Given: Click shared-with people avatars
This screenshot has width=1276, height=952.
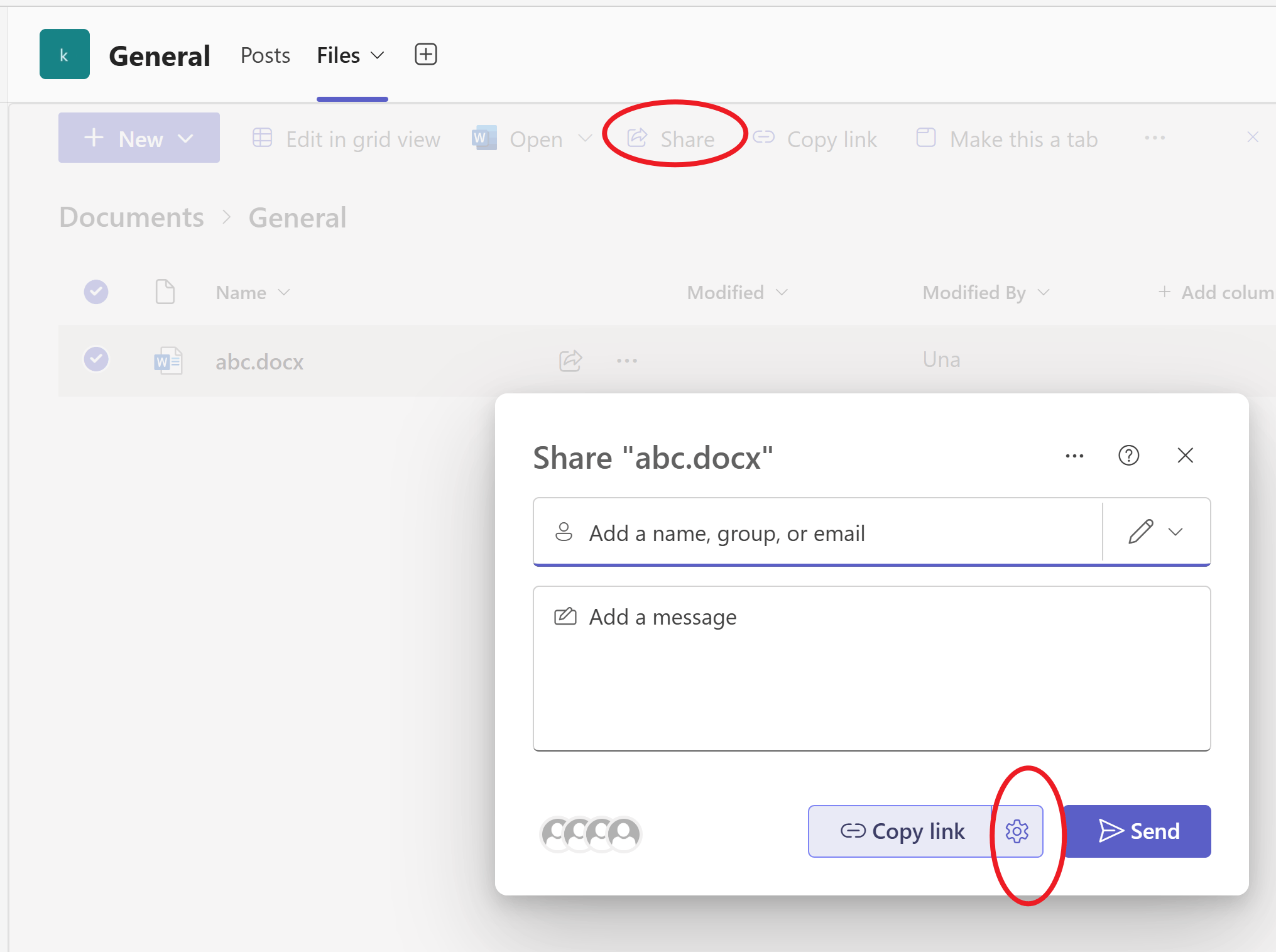Looking at the screenshot, I should click(x=591, y=834).
